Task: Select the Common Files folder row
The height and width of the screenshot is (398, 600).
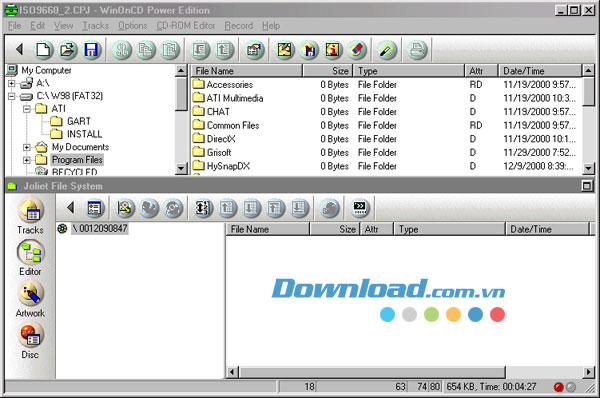Action: (x=386, y=125)
